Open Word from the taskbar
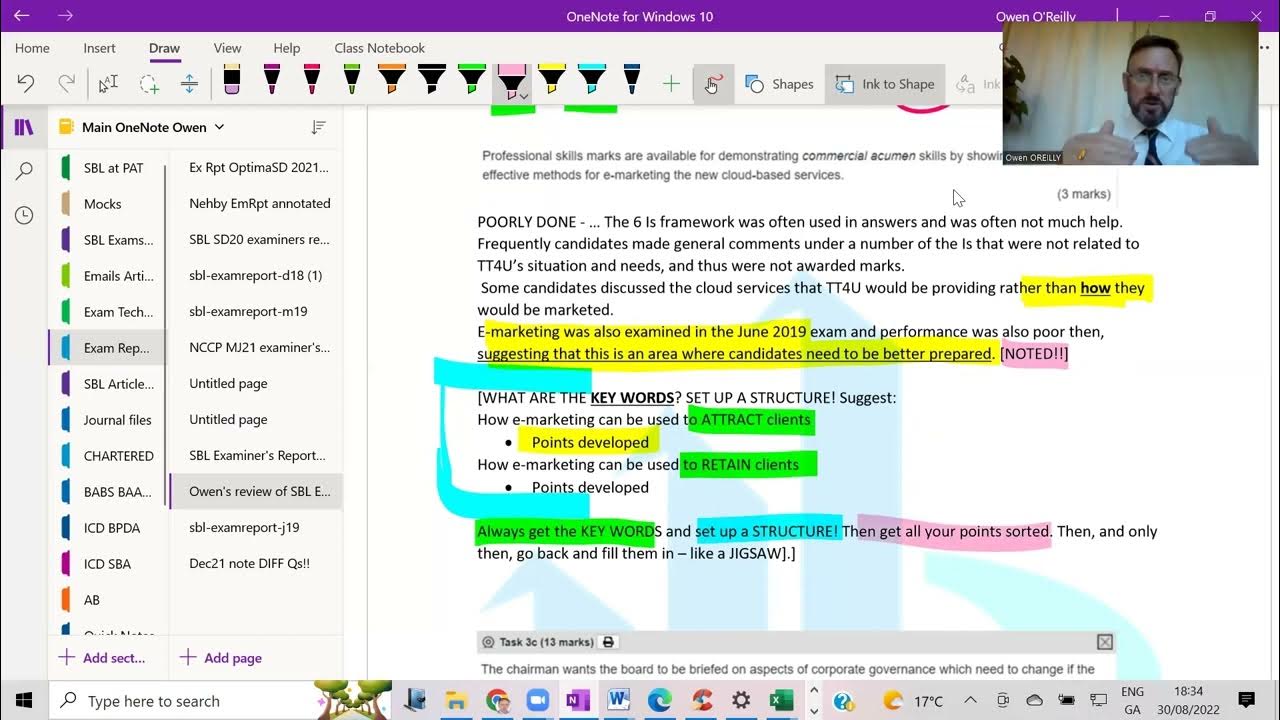The image size is (1280, 720). click(618, 701)
